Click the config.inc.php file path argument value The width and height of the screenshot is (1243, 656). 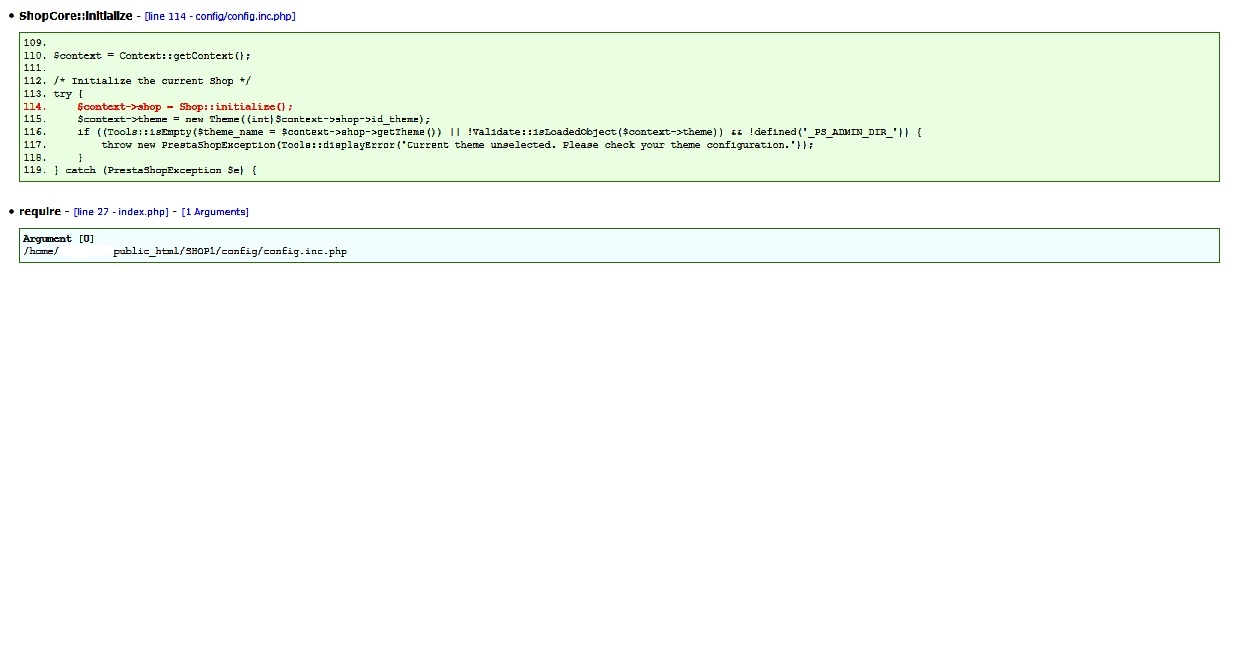[x=185, y=252]
